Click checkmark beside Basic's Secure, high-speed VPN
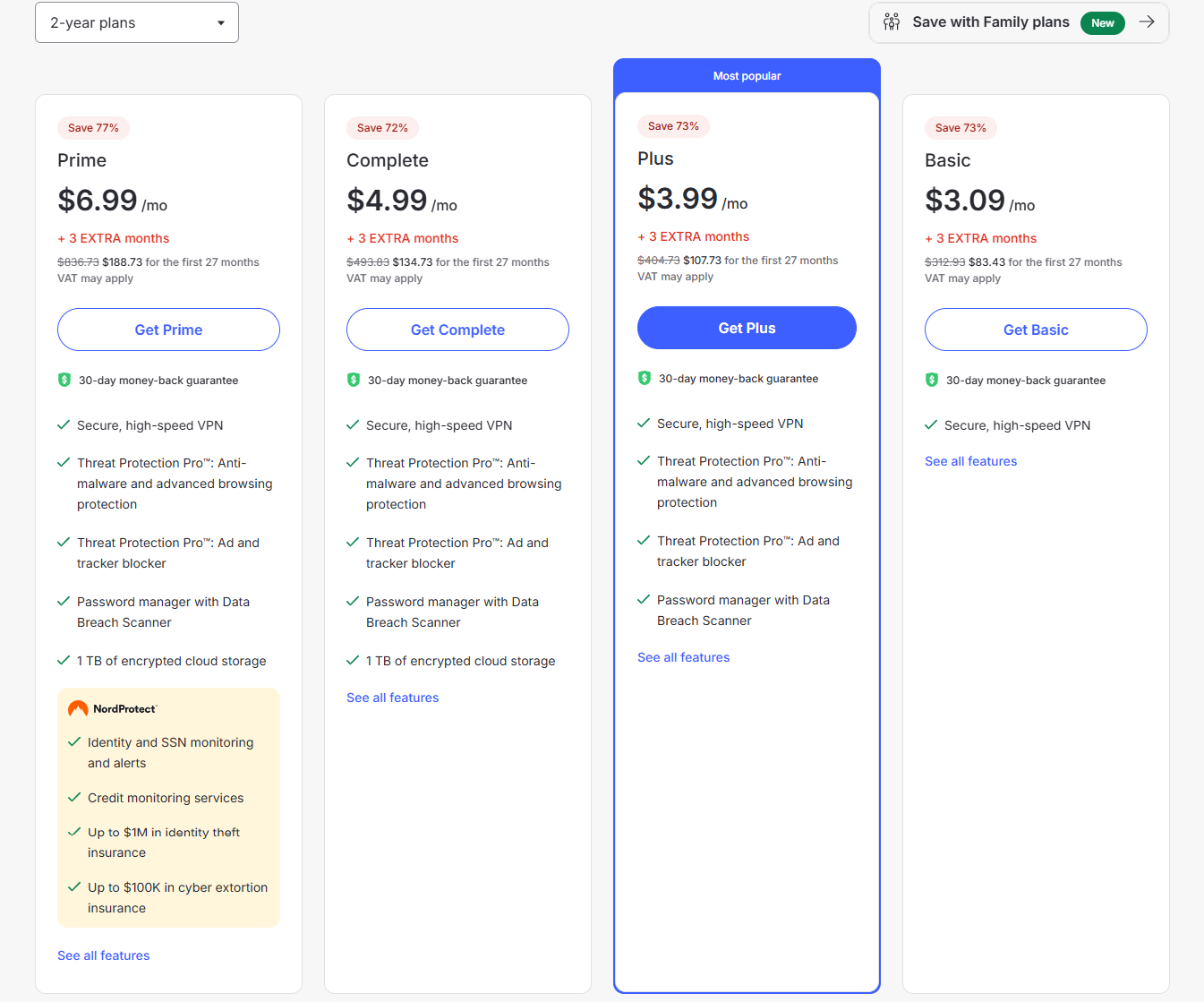Viewport: 1204px width, 1002px height. pyautogui.click(x=931, y=425)
